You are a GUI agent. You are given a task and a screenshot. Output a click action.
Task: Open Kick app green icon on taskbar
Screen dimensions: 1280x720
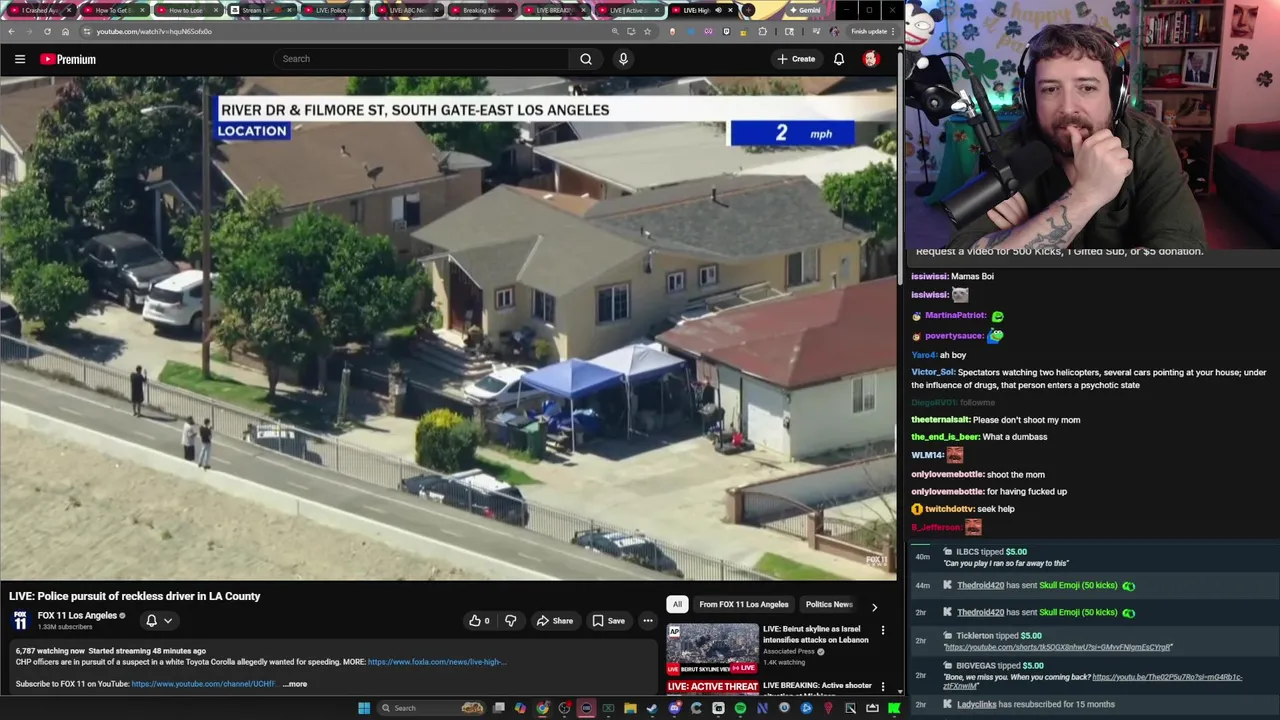pos(894,708)
